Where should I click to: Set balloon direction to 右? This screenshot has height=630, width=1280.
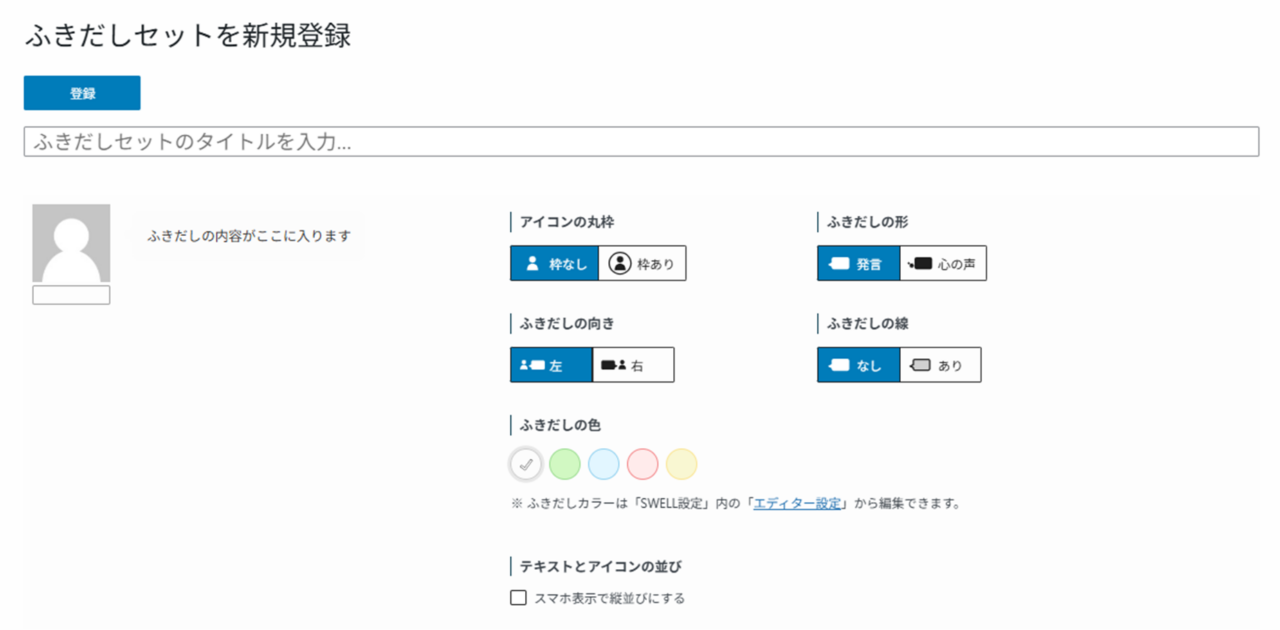tap(633, 365)
